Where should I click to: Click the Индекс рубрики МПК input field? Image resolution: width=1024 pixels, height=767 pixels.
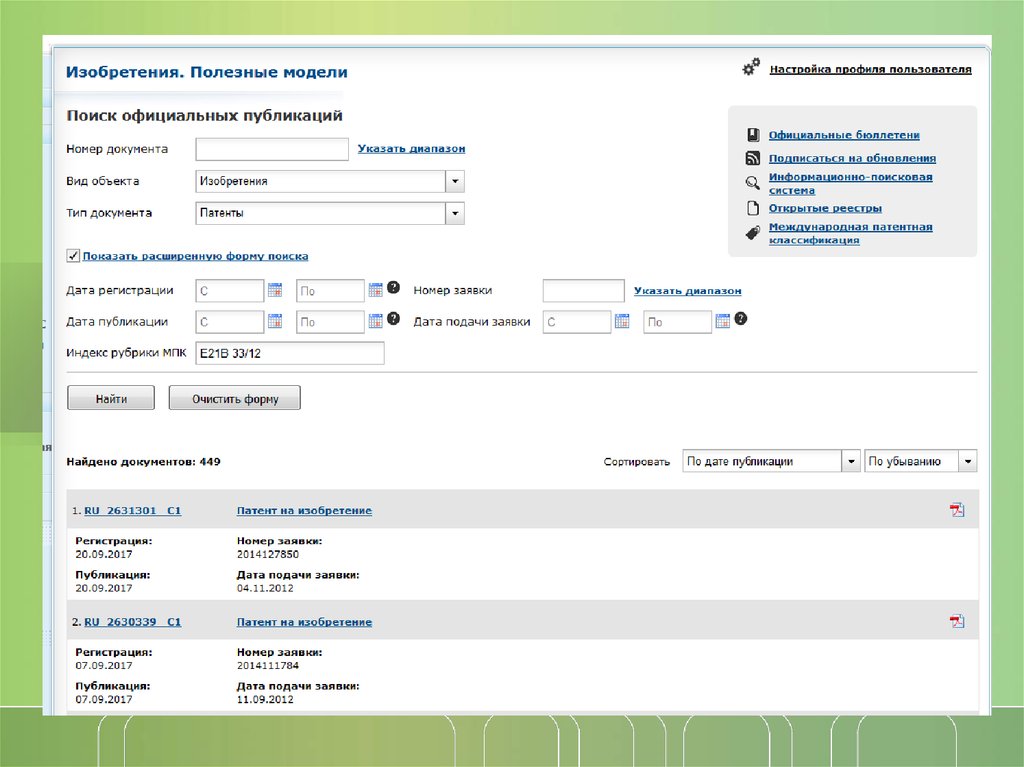289,353
